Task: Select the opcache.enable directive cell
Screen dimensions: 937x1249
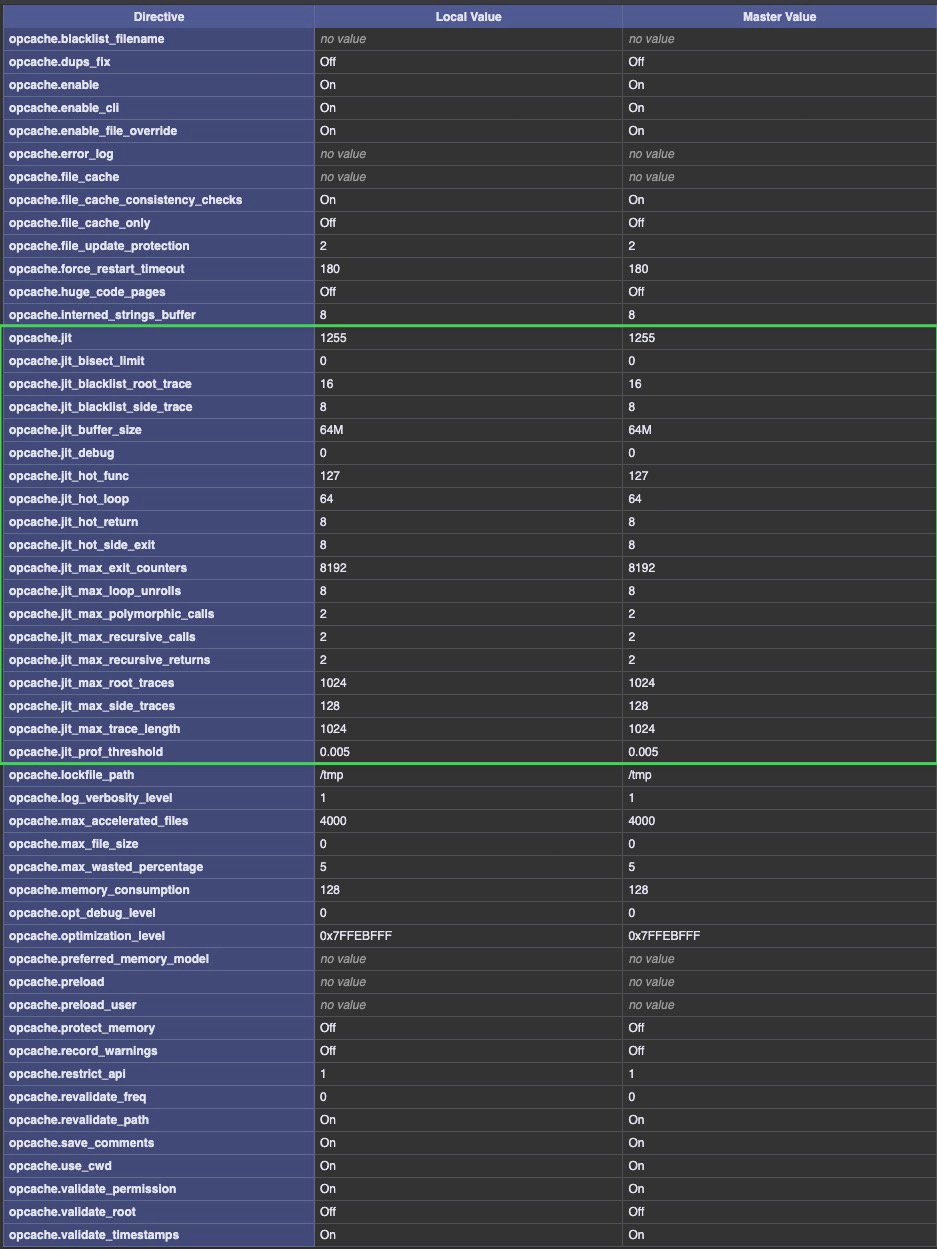Action: point(54,85)
